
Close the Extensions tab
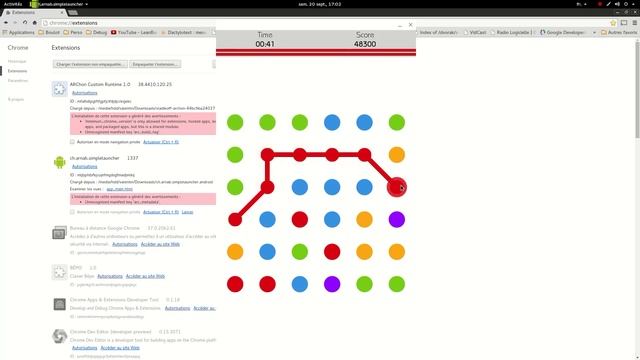click(62, 13)
